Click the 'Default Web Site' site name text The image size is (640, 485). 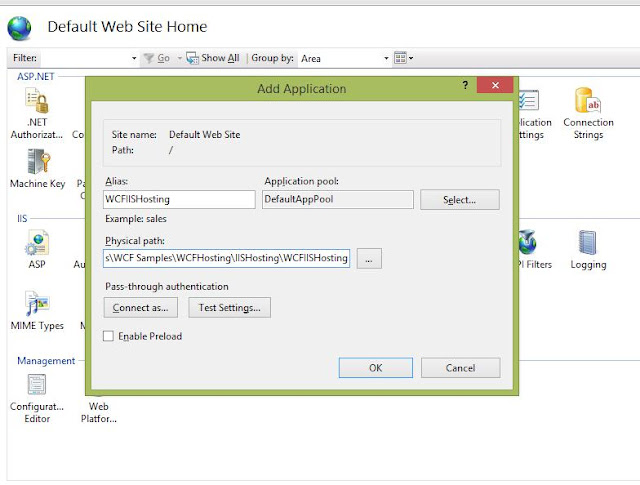tap(204, 135)
